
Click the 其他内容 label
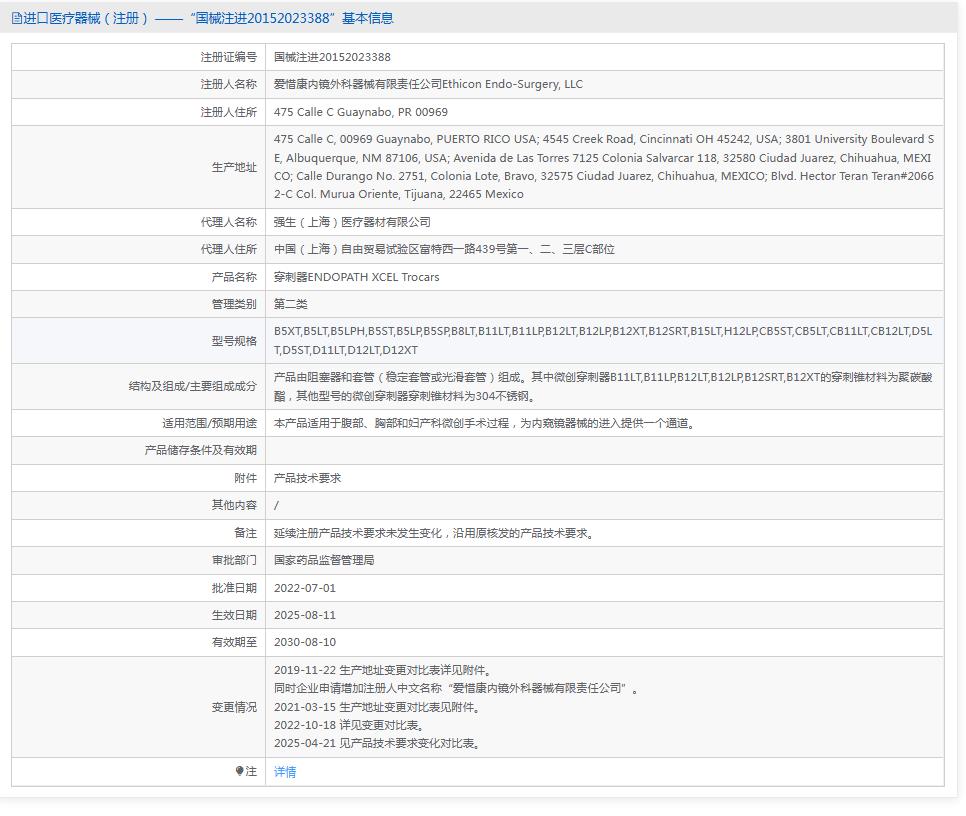click(234, 505)
